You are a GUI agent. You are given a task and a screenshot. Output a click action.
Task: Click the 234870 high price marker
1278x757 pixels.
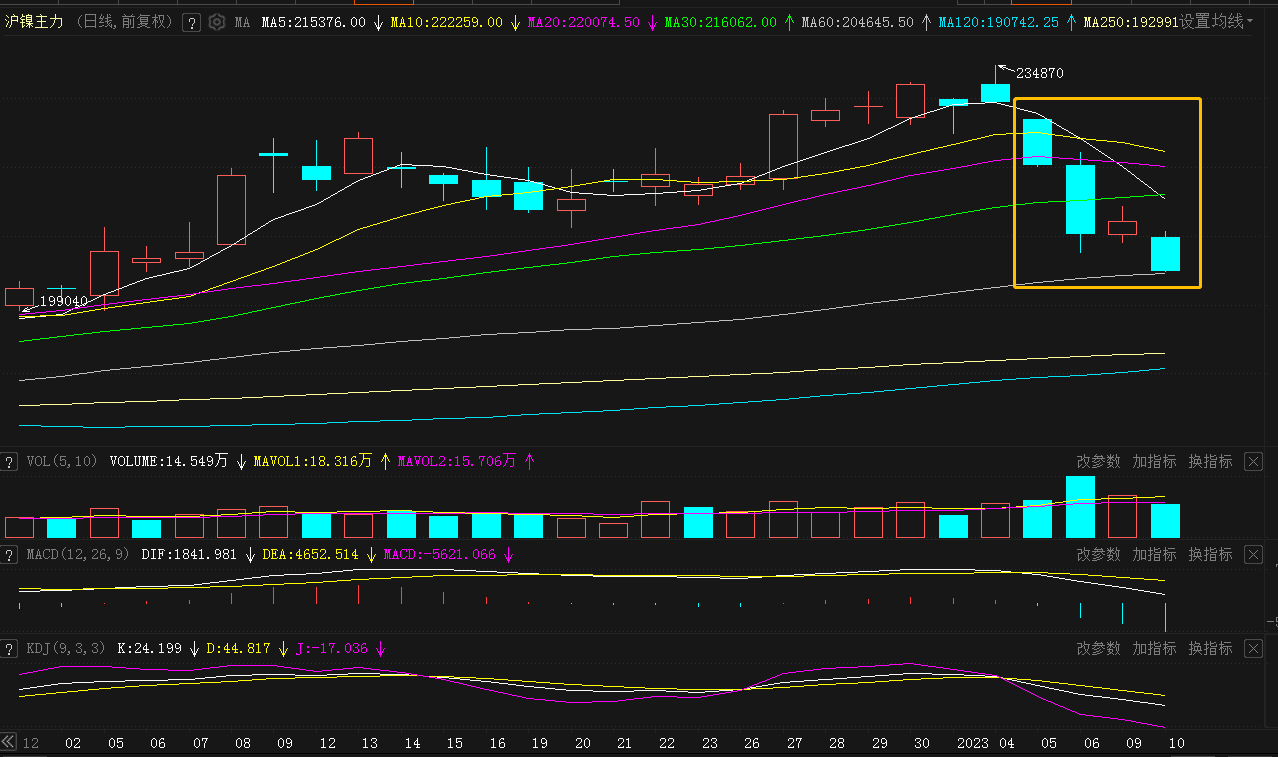coord(1039,73)
